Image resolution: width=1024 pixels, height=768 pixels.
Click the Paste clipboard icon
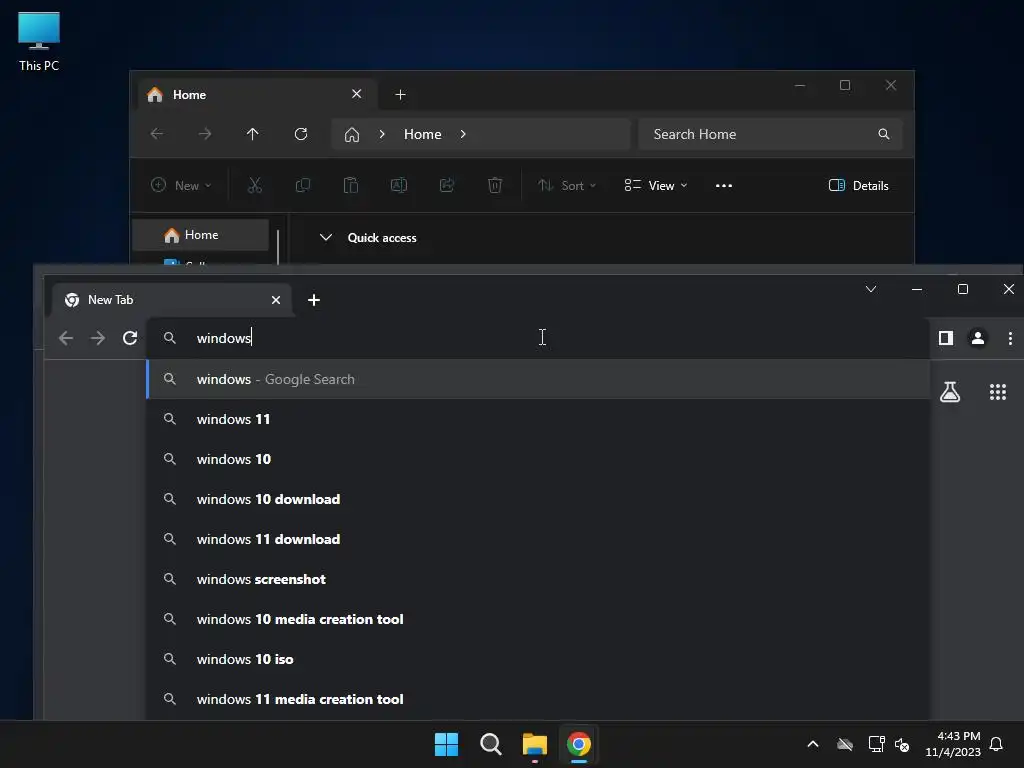click(x=351, y=185)
